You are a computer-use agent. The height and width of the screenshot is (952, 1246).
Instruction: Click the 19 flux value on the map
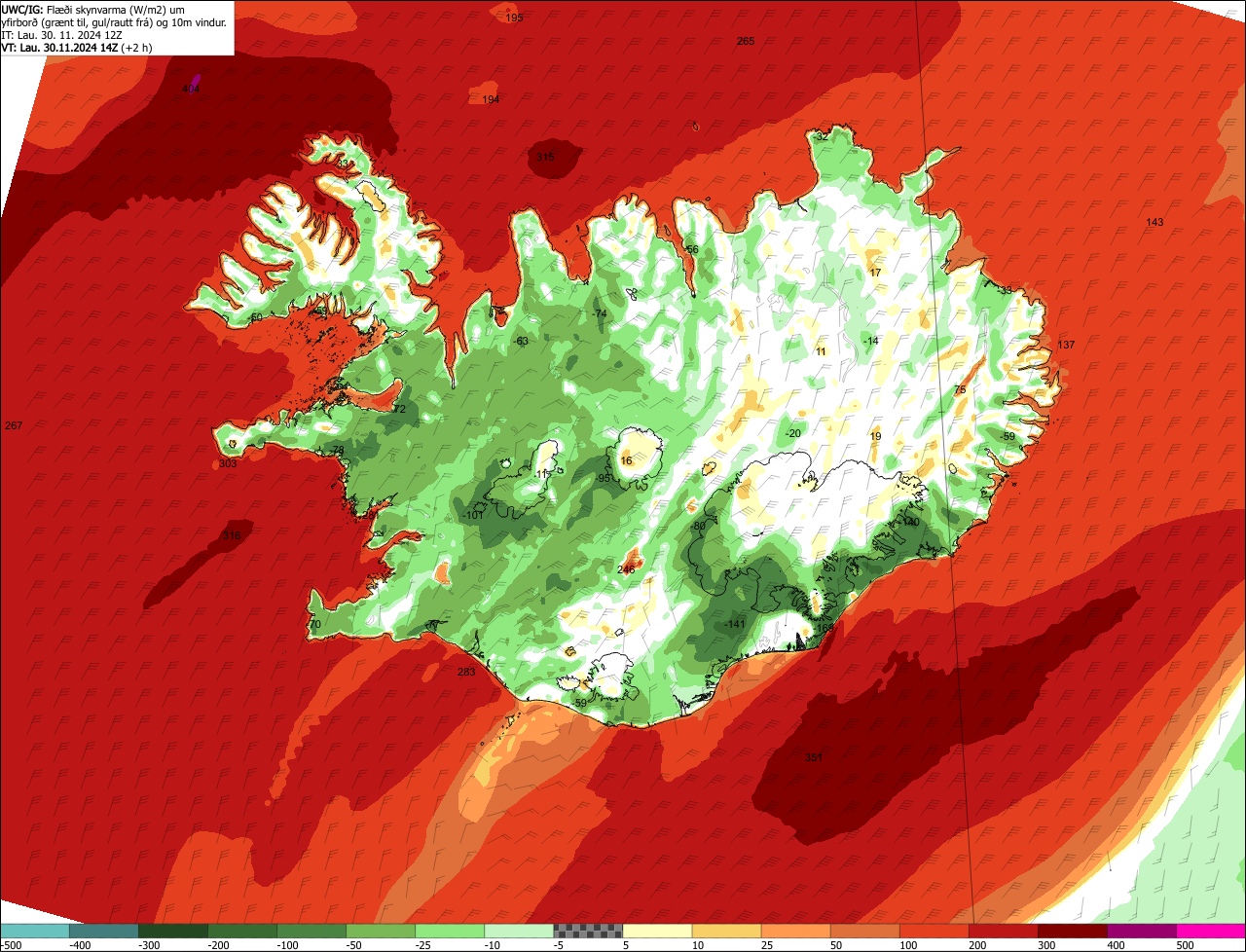pos(875,437)
